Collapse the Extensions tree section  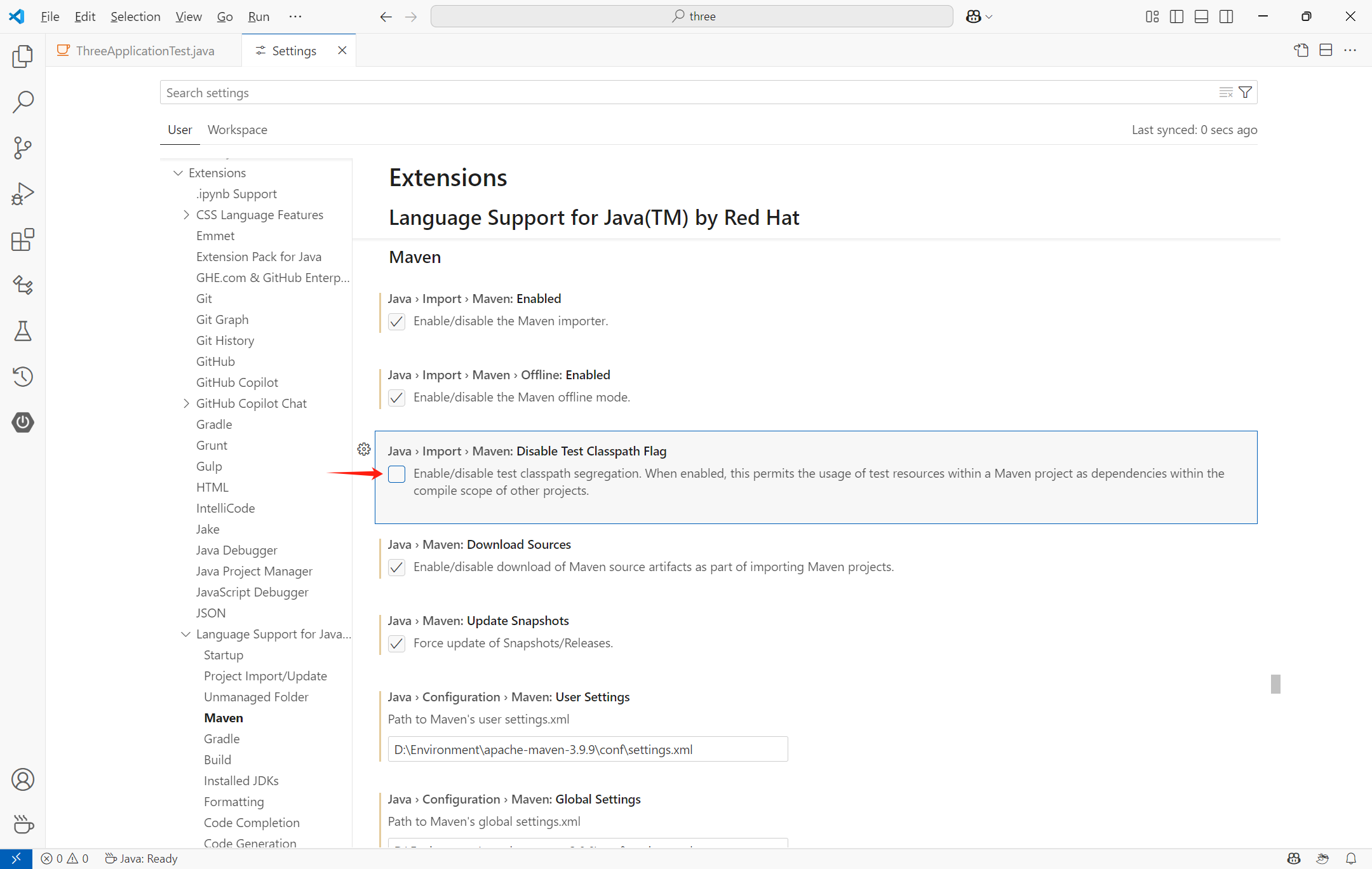click(178, 173)
